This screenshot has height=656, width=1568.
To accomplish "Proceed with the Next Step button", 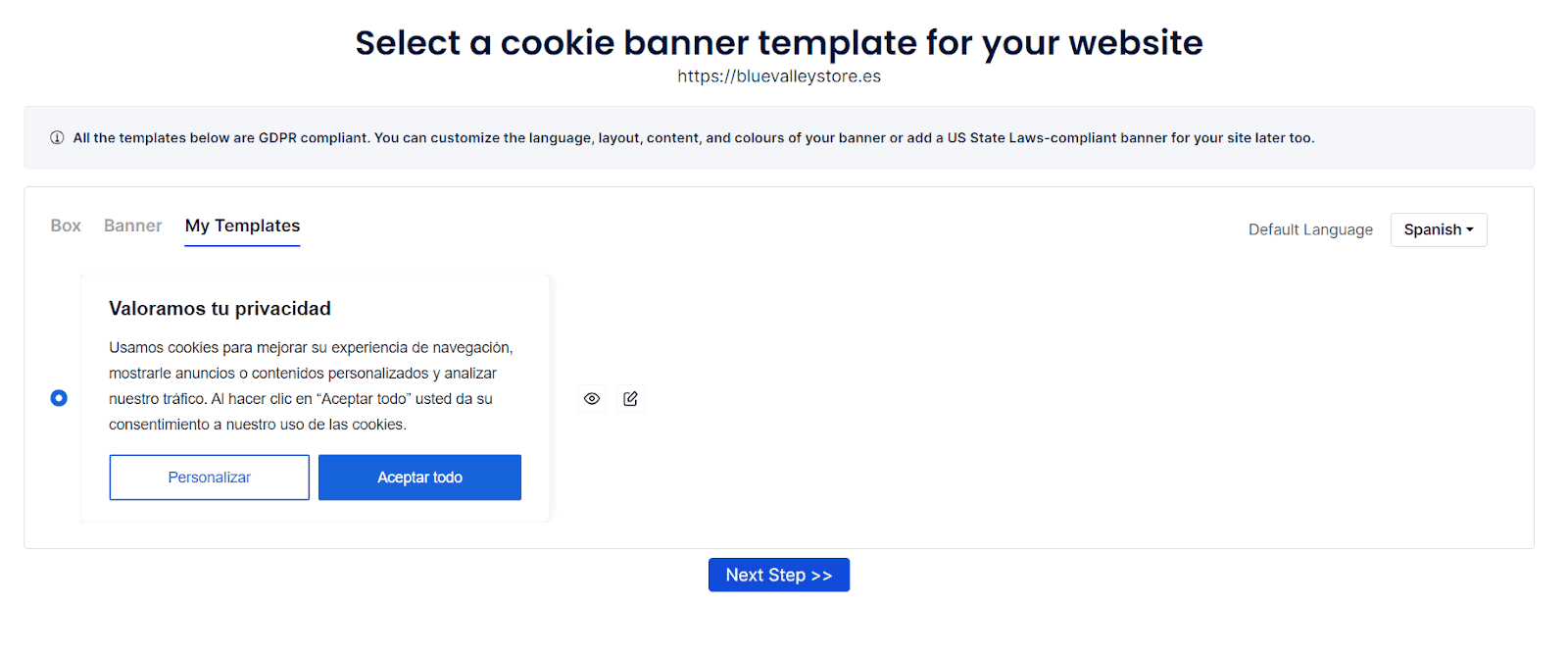I will [x=779, y=575].
